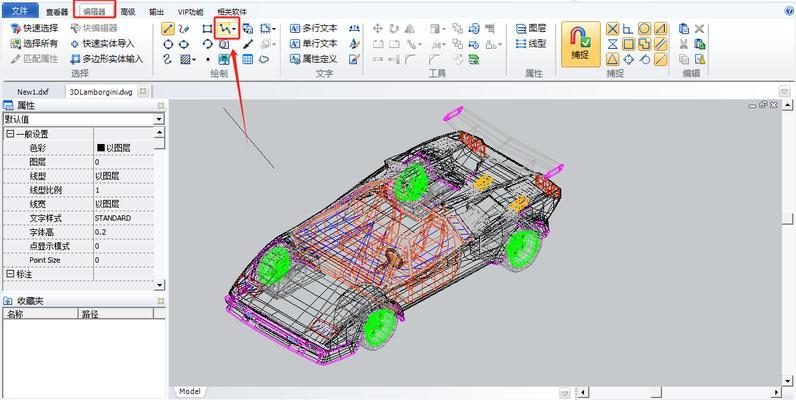This screenshot has width=796, height=400.
Task: Click the delete X icon in 编辑 group
Action: (700, 29)
